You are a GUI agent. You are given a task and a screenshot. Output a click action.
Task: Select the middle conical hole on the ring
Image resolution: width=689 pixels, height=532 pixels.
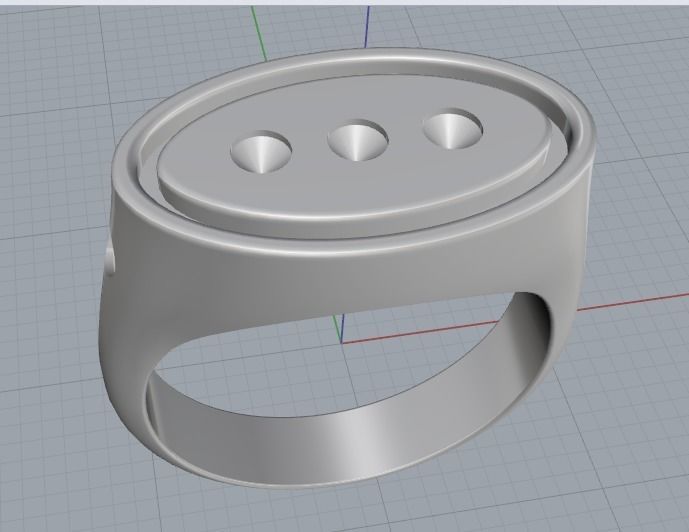[x=358, y=140]
